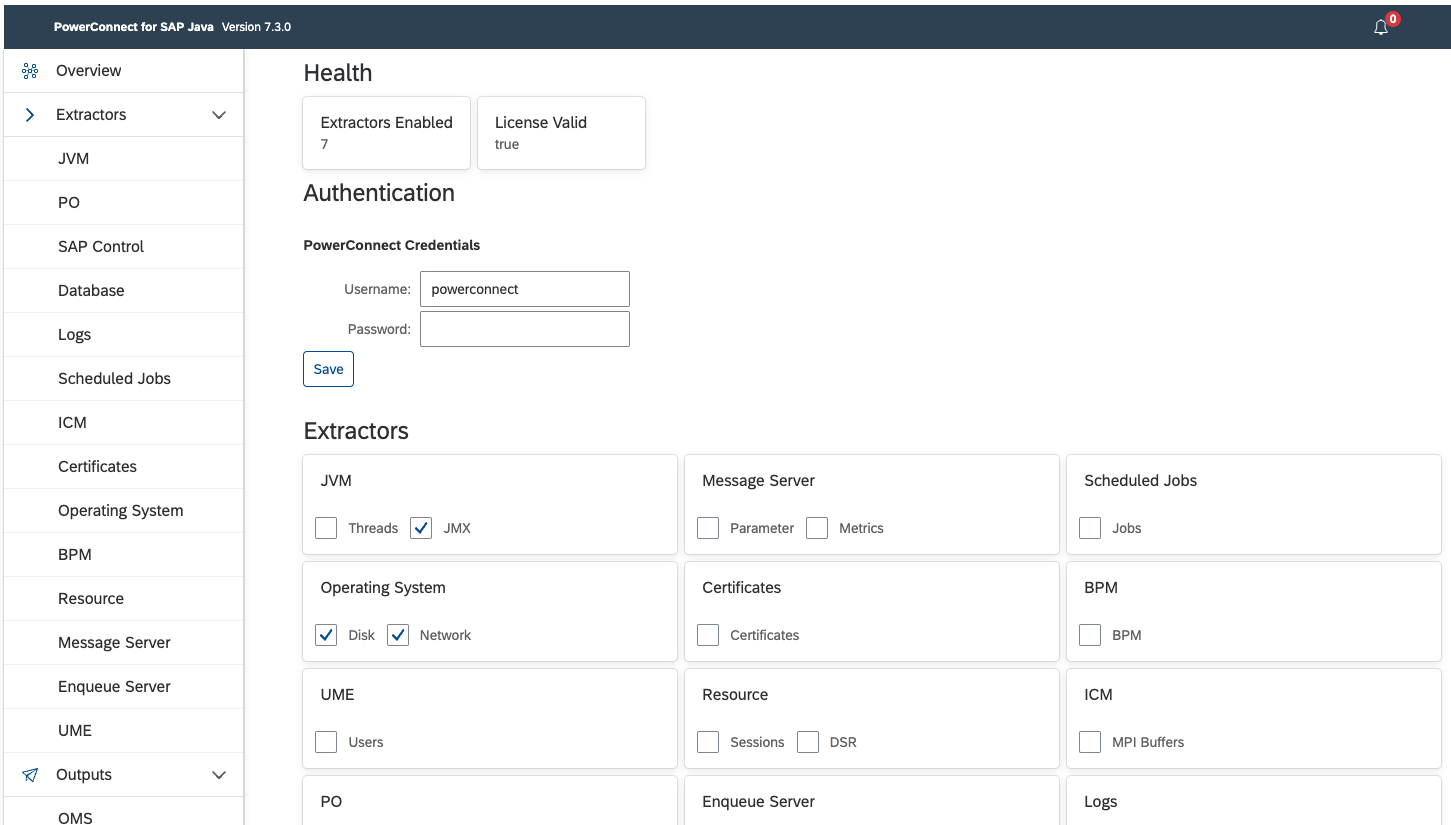
Task: Select Enqueue Server from sidebar
Action: (114, 687)
